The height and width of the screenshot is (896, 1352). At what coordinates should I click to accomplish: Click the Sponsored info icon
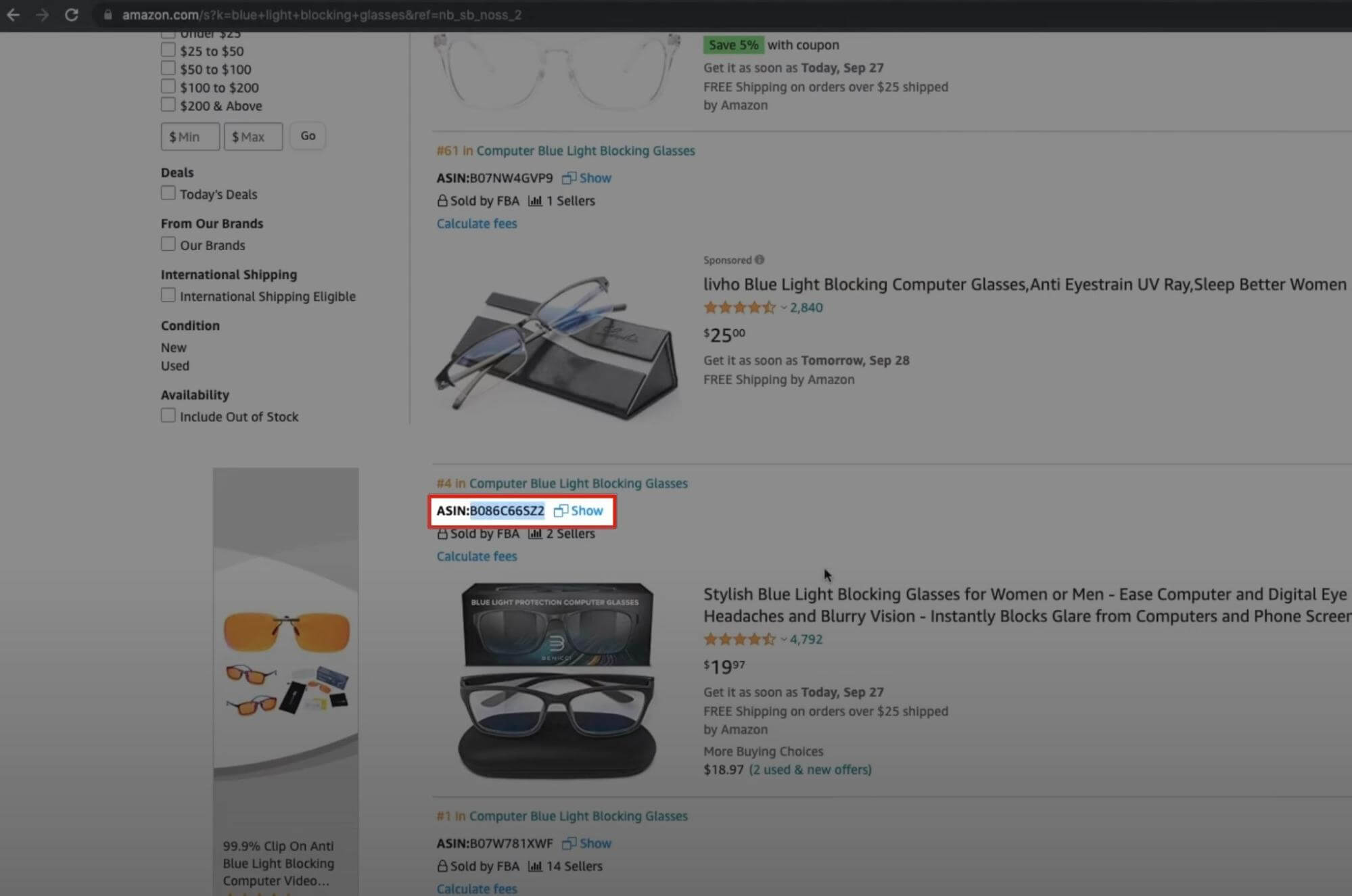tap(760, 260)
